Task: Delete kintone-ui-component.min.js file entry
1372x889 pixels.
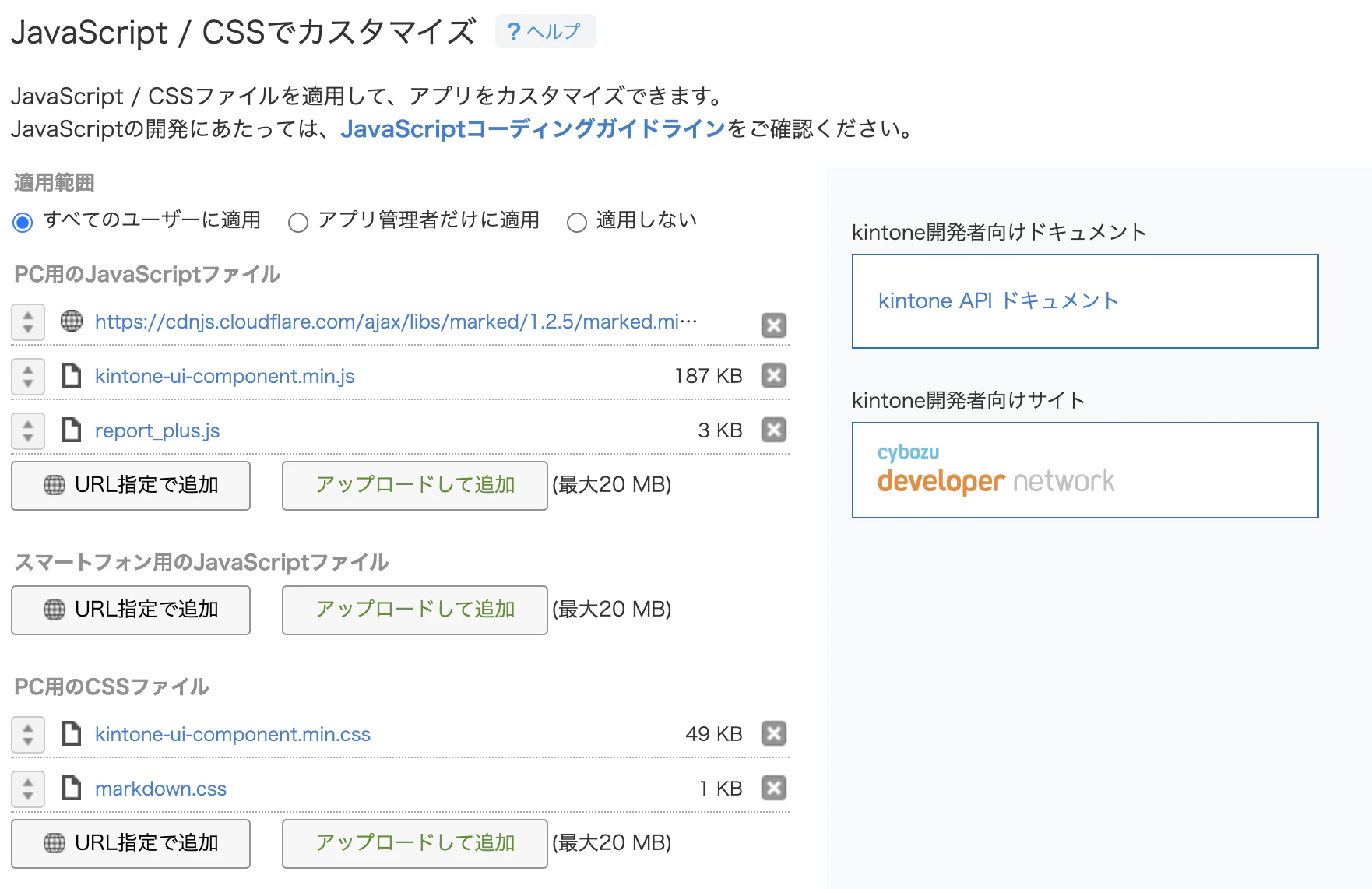Action: (773, 375)
